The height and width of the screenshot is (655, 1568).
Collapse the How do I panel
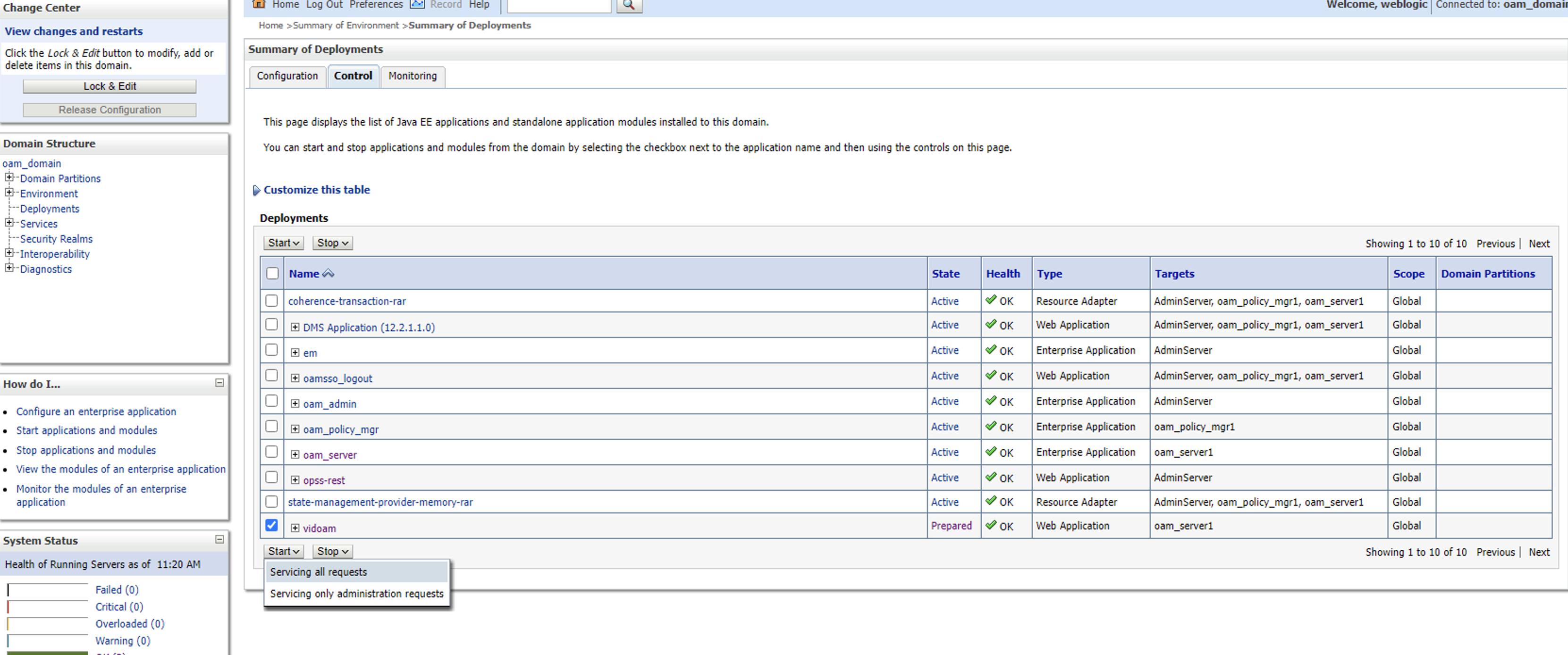click(x=220, y=383)
